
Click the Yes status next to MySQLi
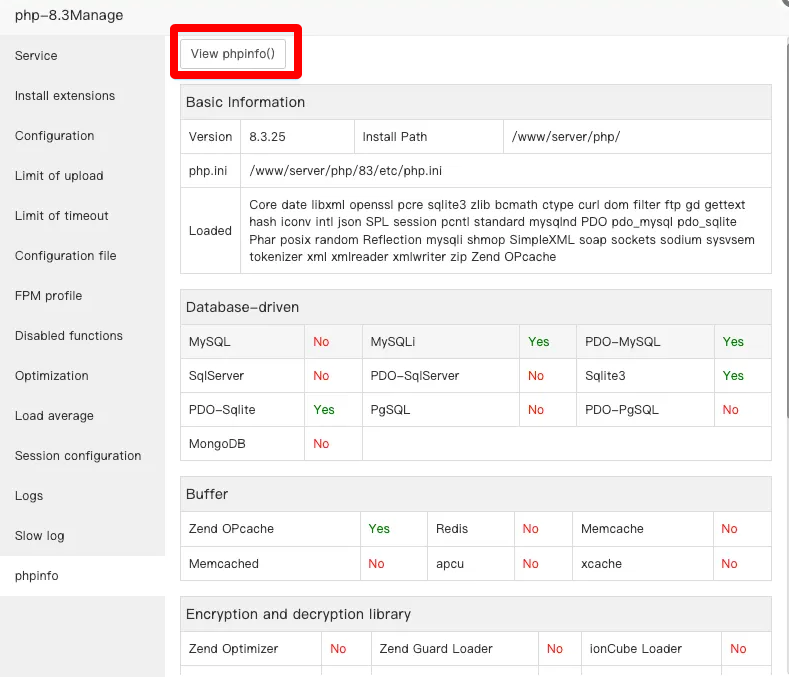pyautogui.click(x=538, y=342)
